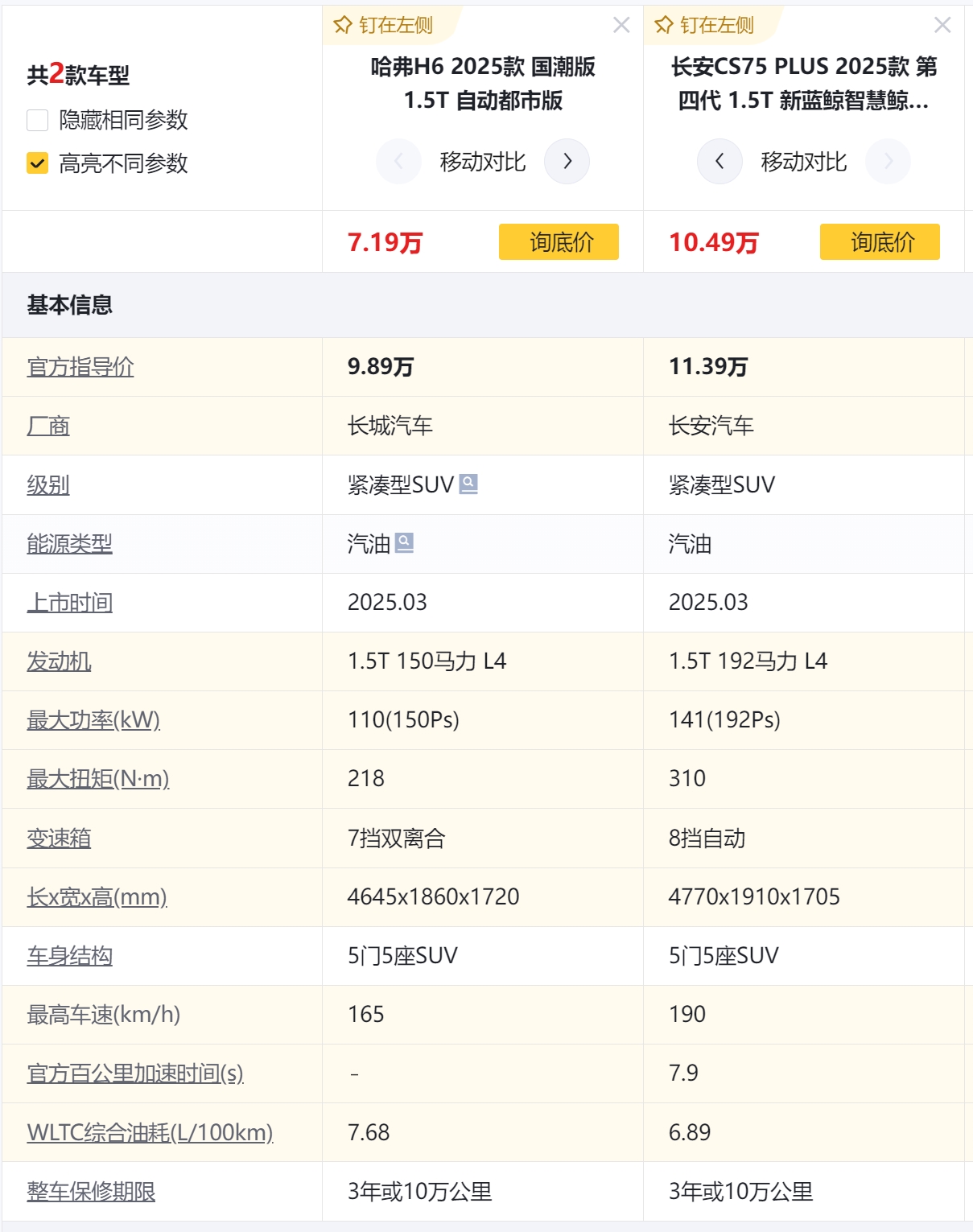Screen dimensions: 973x1232
Task: Remove the Haval H6 from the comparison
Action: pos(621,25)
